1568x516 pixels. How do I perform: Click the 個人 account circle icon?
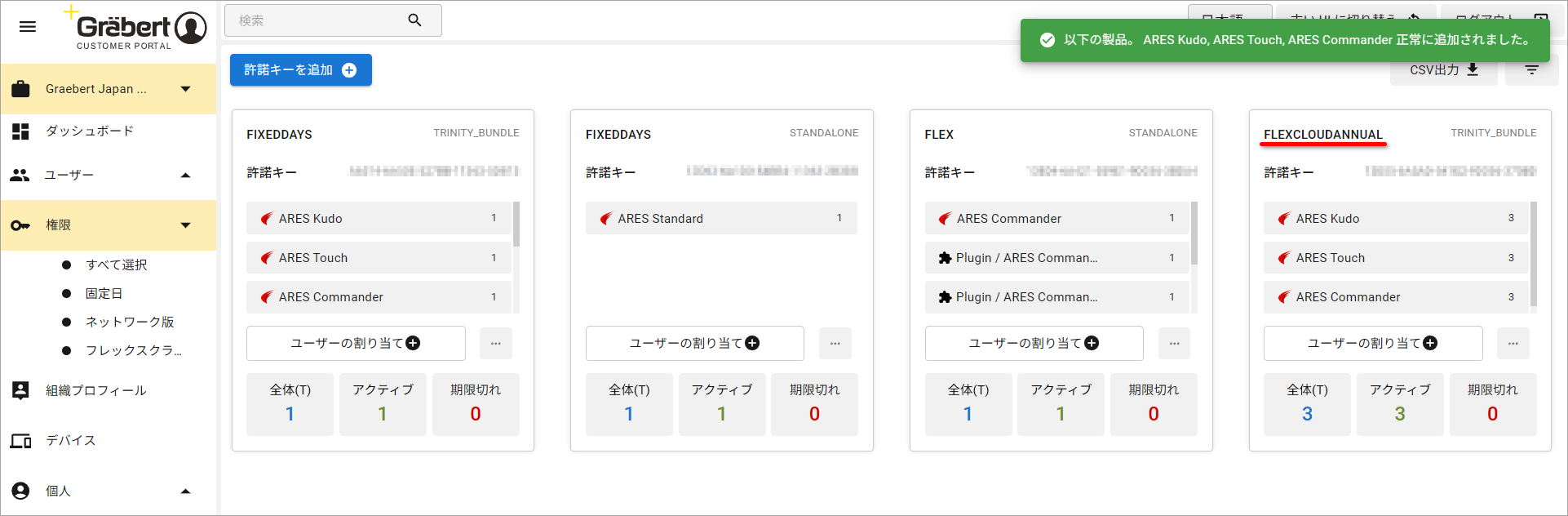[20, 491]
